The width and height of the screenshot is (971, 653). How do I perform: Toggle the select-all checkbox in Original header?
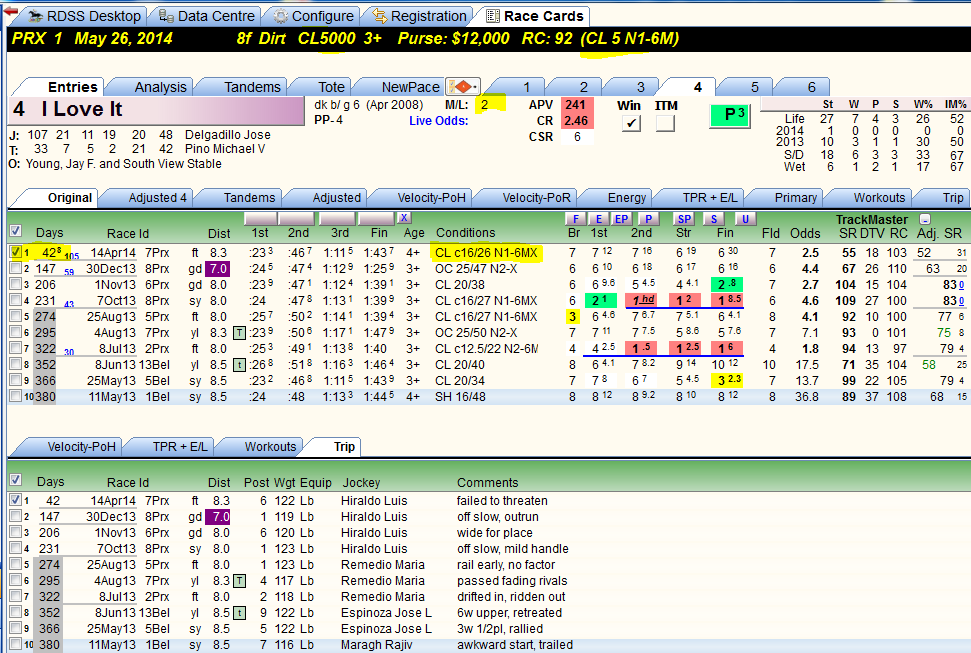click(15, 231)
